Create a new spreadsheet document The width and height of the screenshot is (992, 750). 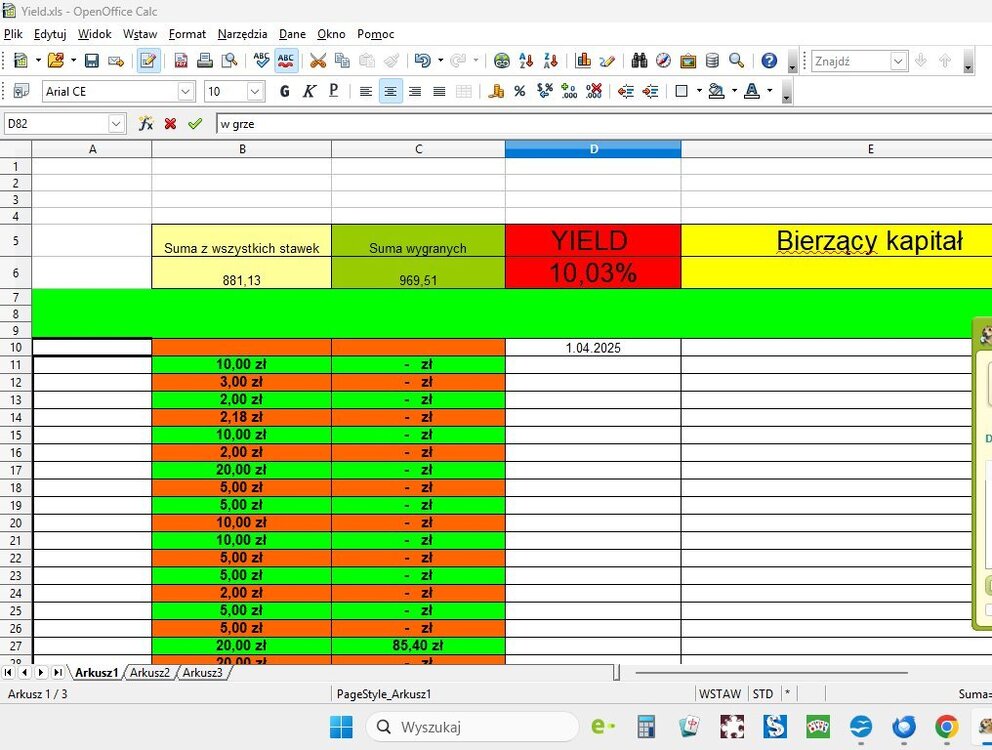[x=21, y=61]
